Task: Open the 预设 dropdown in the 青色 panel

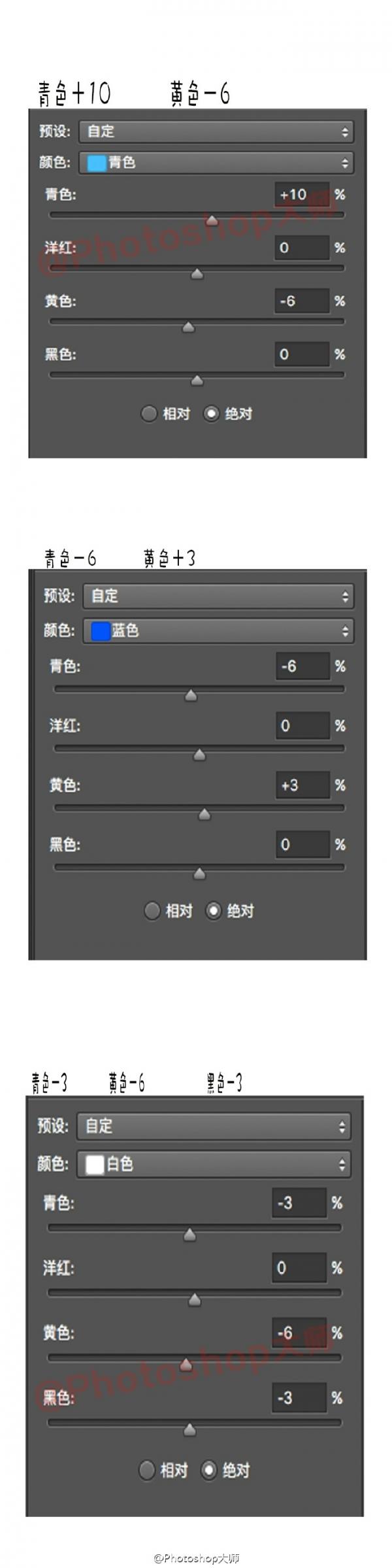Action: [x=216, y=131]
